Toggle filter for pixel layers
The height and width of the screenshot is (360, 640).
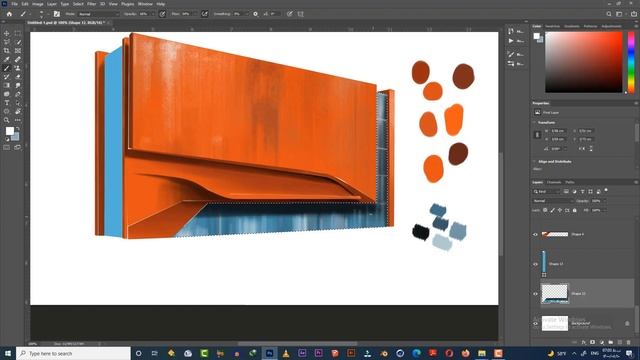coord(566,191)
